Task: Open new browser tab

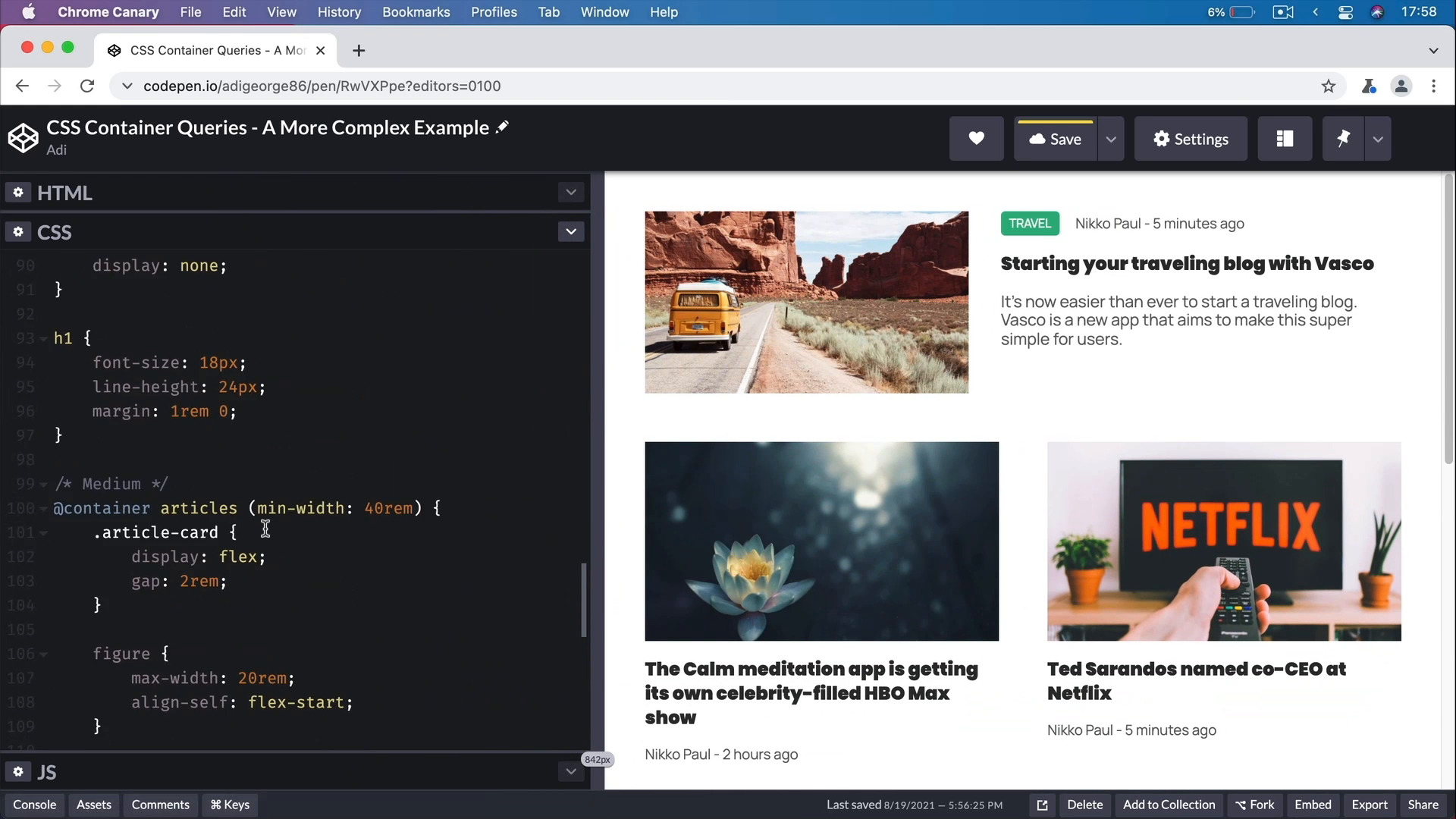Action: click(x=359, y=50)
